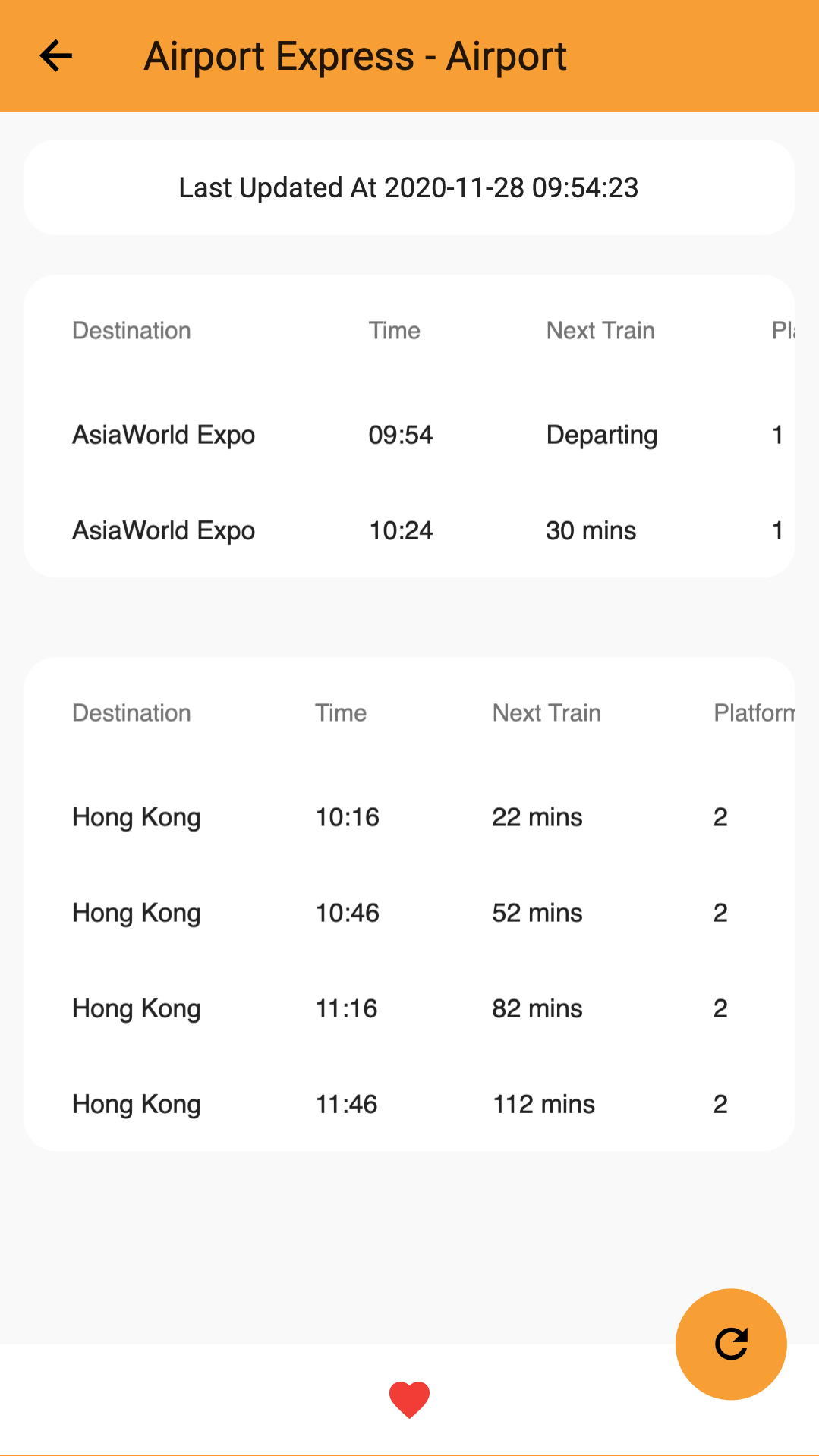The image size is (819, 1456).
Task: Click the 52 mins next train value
Action: [537, 913]
